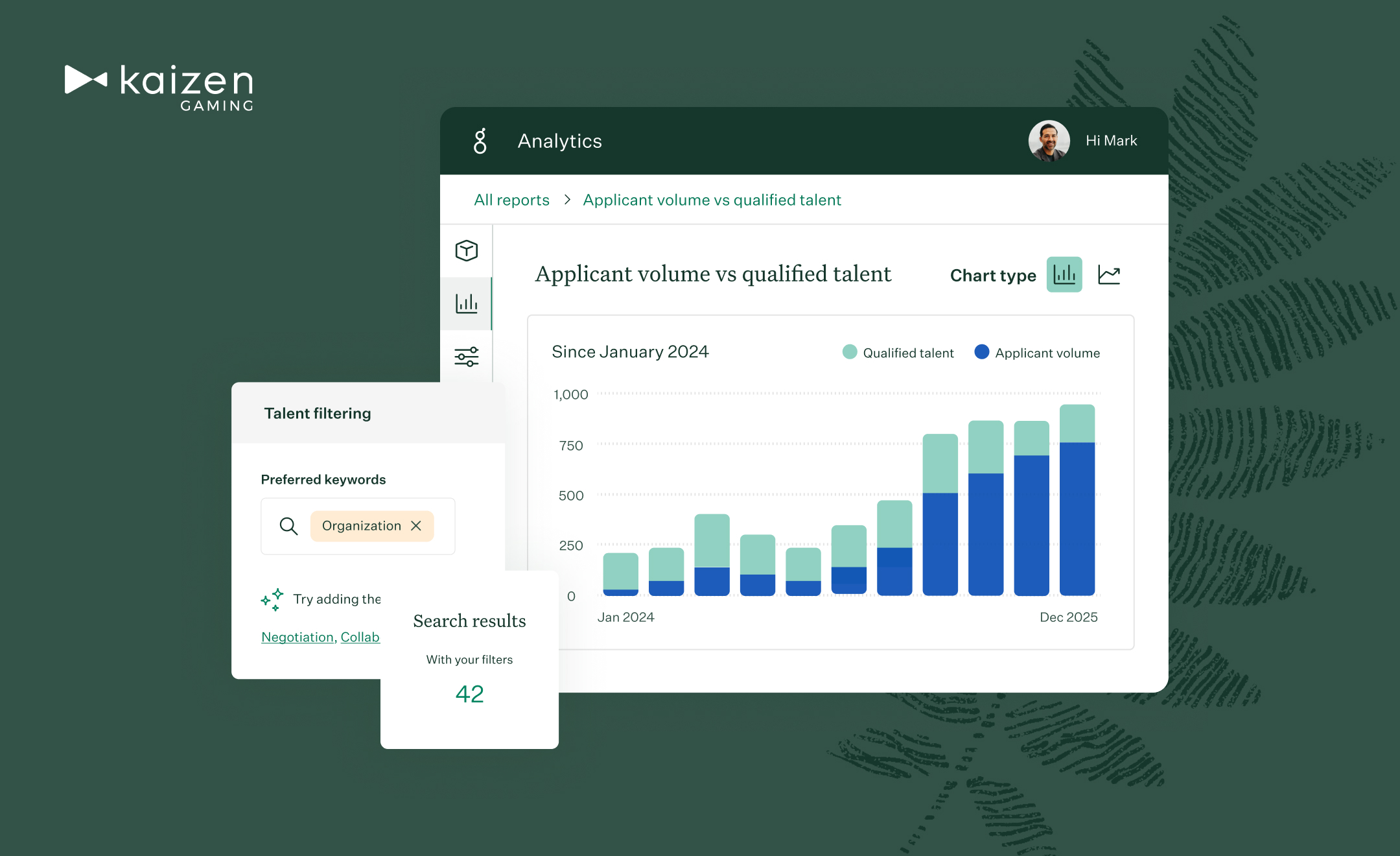Click the Kaizen Gaming logo
The width and height of the screenshot is (1400, 856).
click(159, 88)
